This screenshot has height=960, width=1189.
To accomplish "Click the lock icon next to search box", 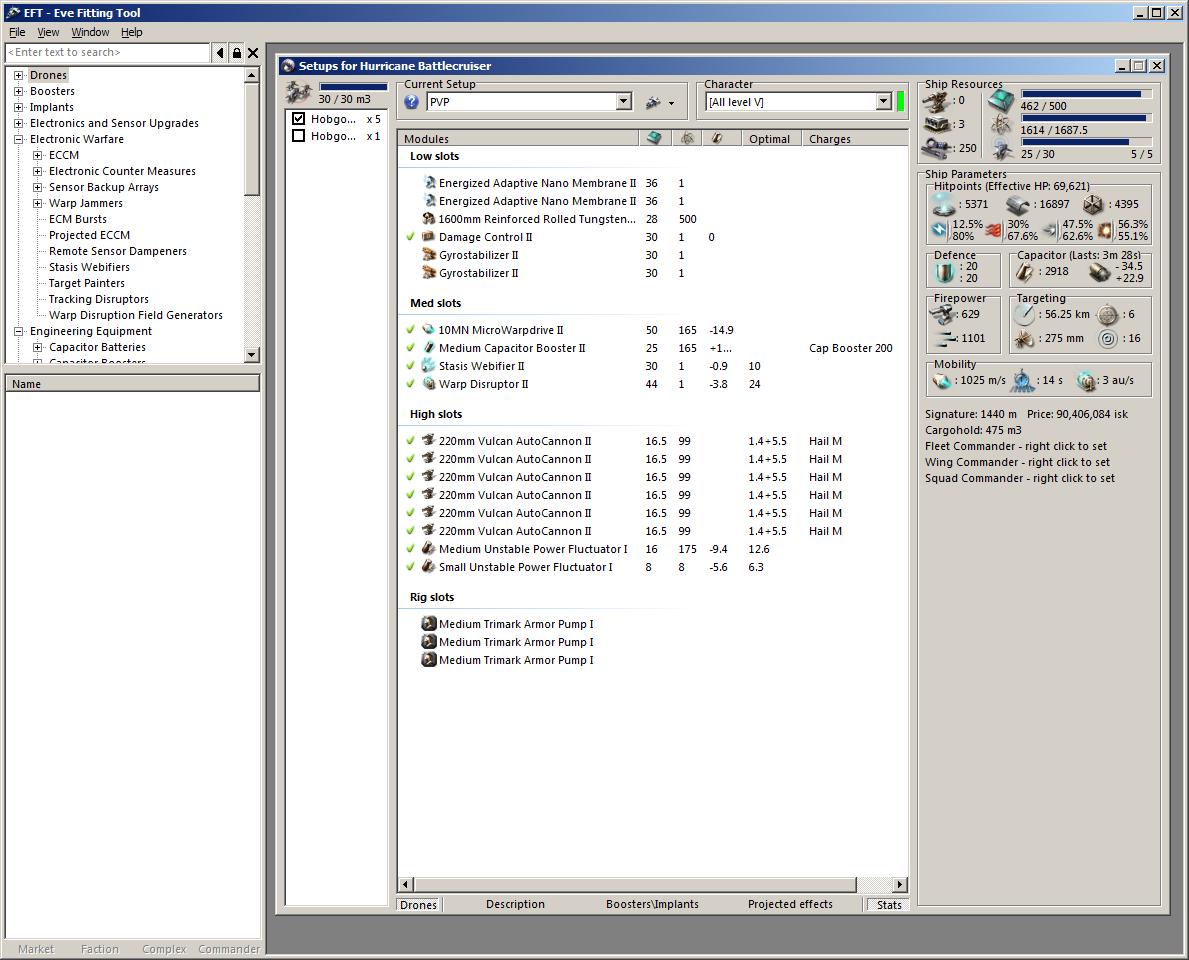I will 237,52.
